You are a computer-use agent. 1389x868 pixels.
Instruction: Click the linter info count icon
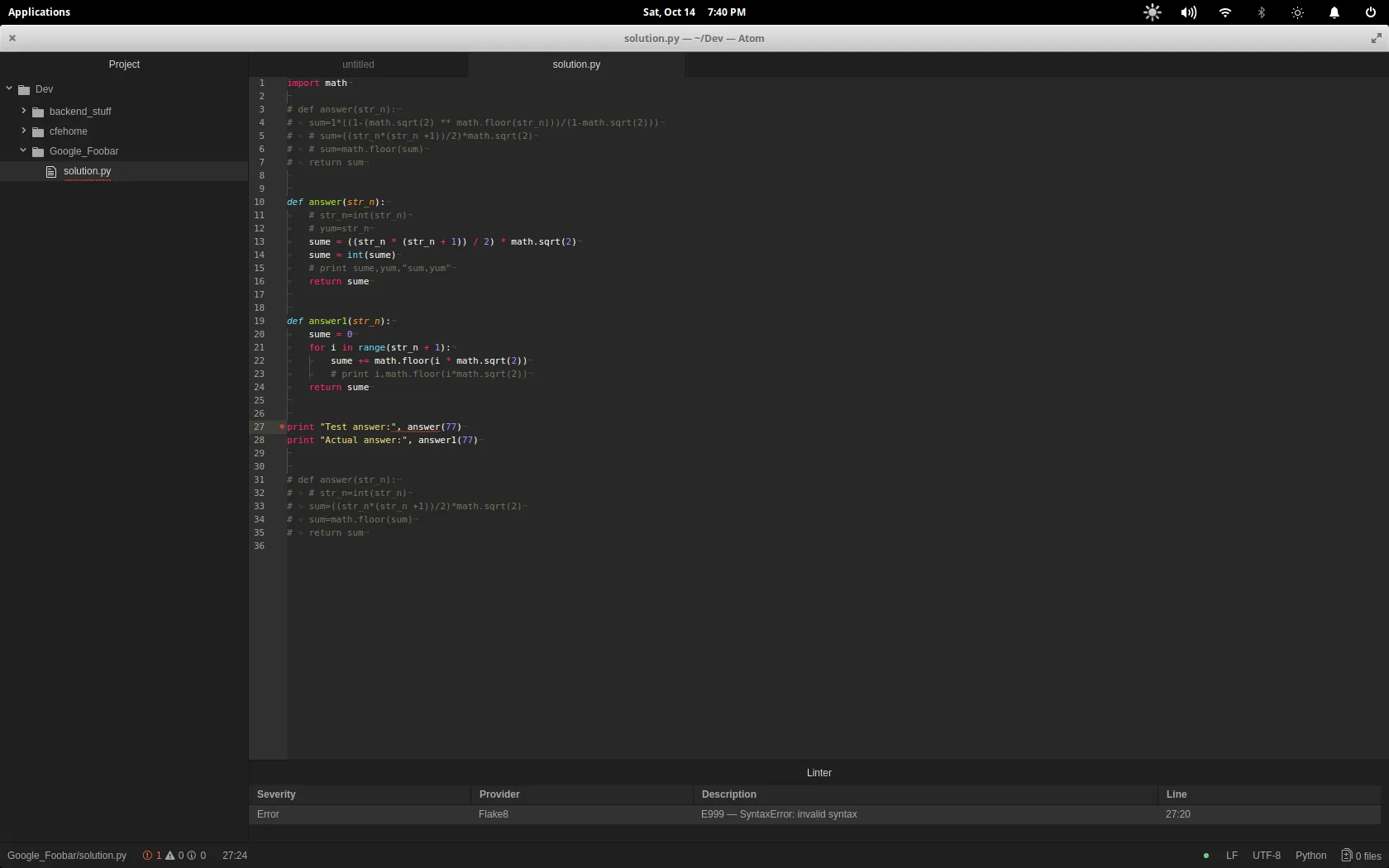click(192, 856)
